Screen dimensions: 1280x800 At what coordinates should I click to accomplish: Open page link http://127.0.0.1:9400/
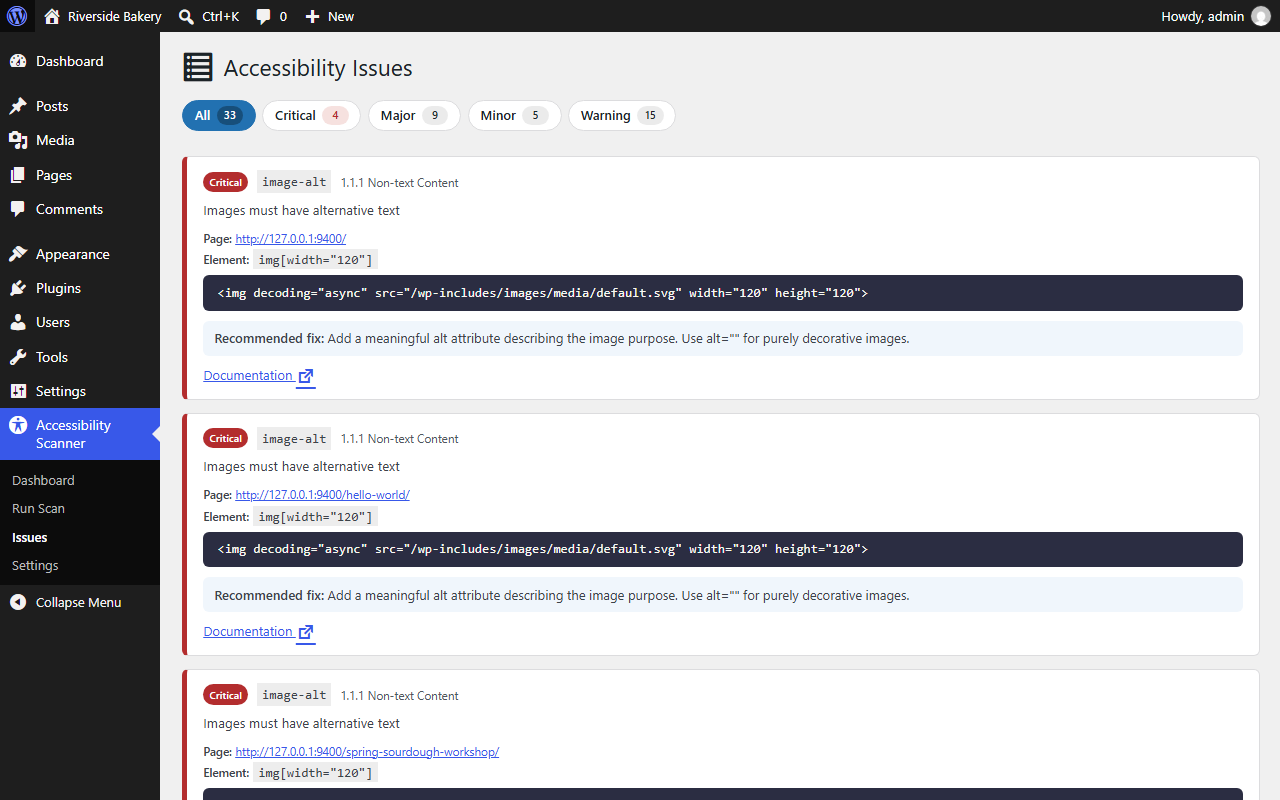(290, 239)
